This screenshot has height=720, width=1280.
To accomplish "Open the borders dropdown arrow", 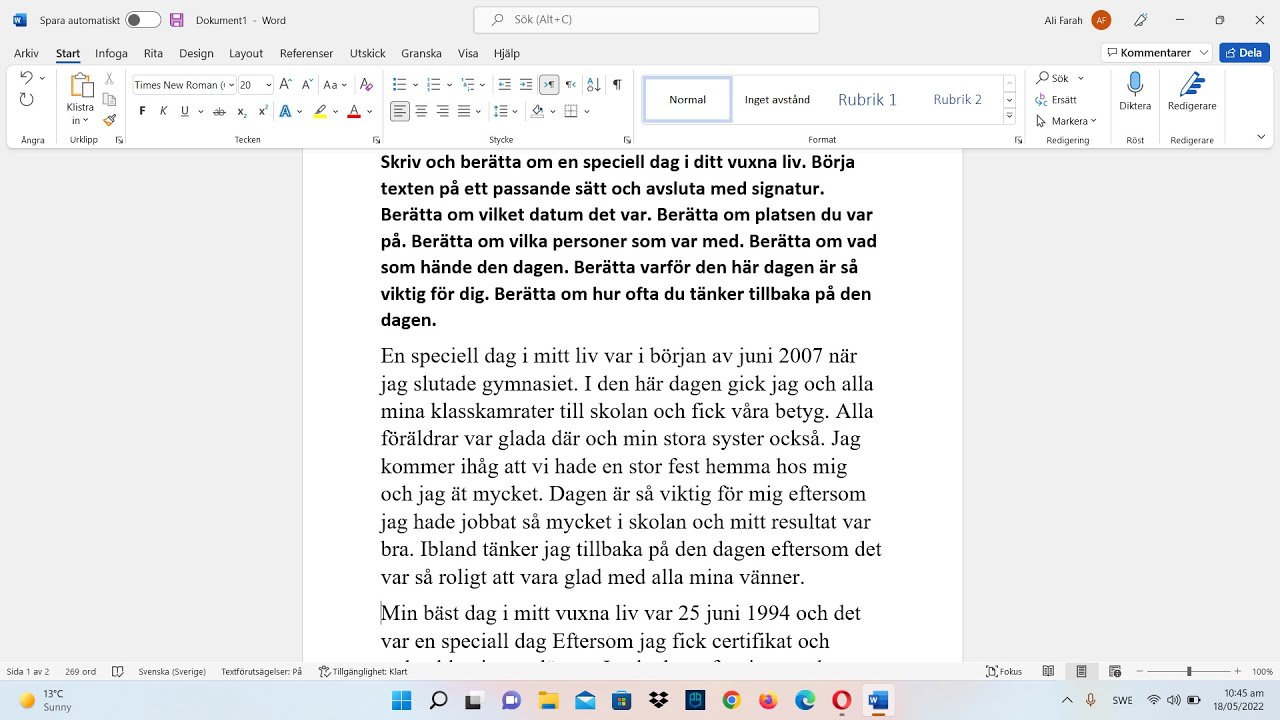I will click(586, 111).
